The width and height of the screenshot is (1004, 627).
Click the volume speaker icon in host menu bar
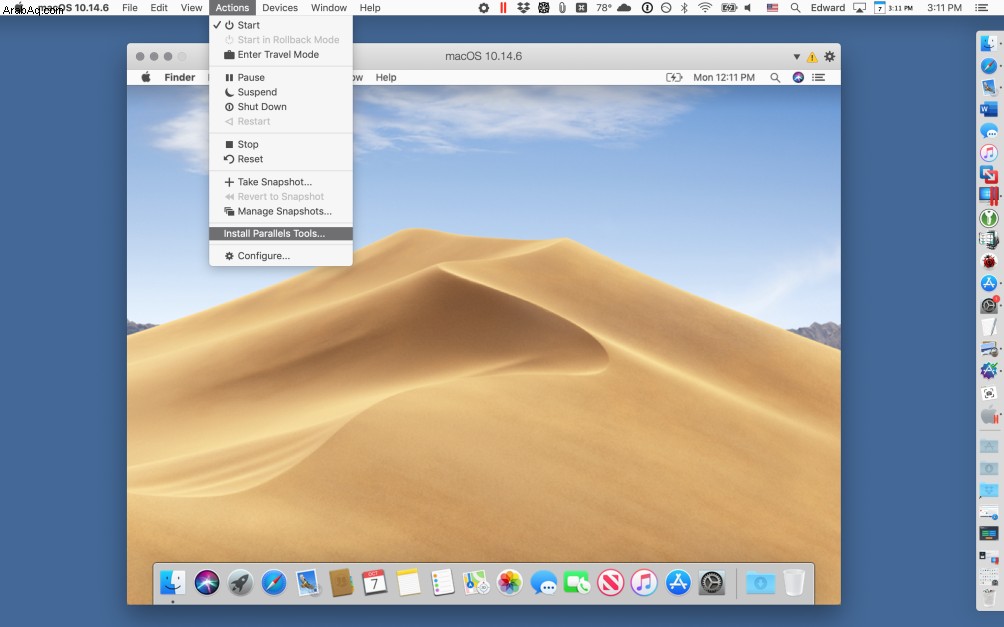pos(747,8)
